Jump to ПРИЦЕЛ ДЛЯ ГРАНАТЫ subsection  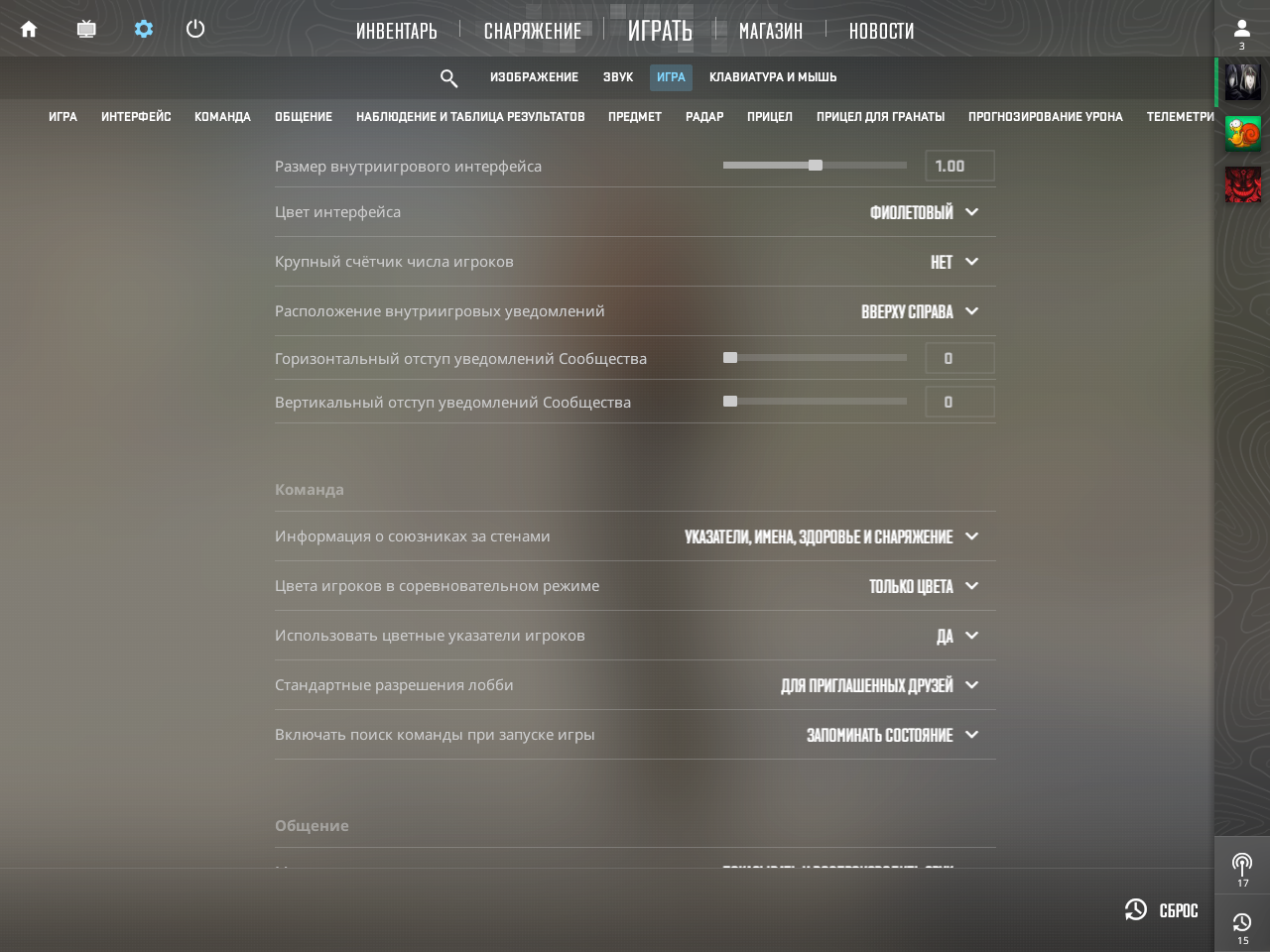point(880,117)
